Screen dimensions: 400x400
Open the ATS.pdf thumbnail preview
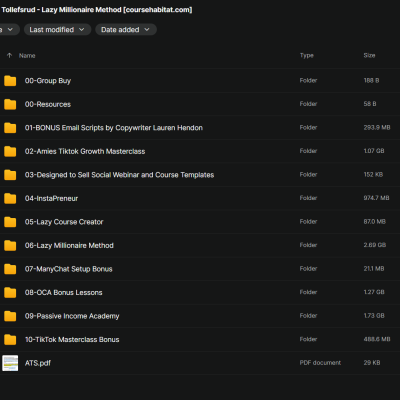10,363
